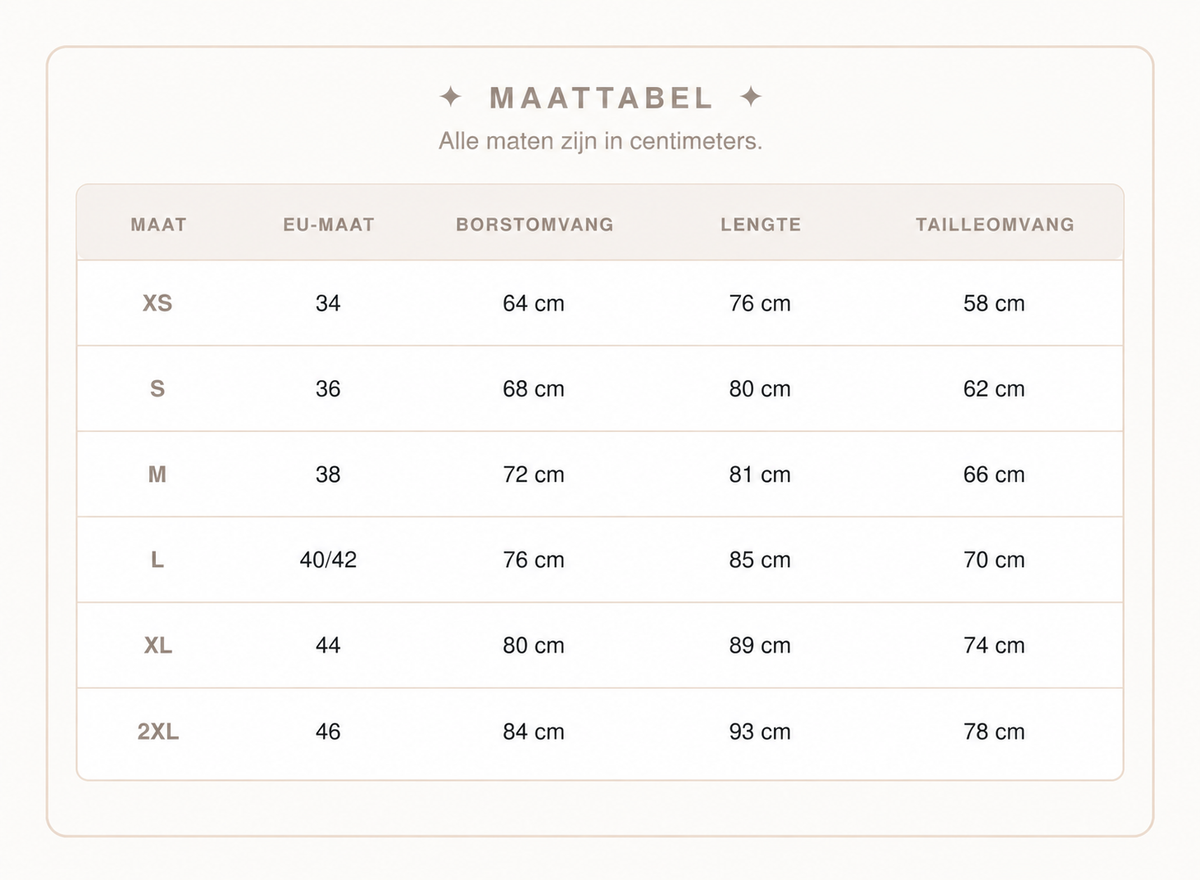Select the XS size row label

point(158,303)
